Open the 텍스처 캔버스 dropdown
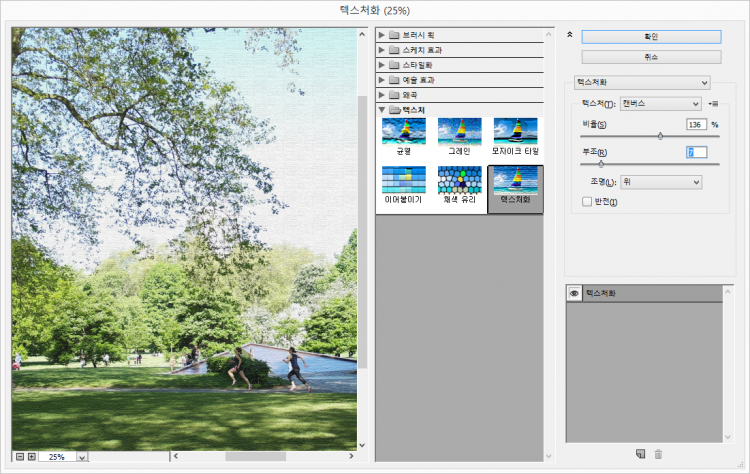This screenshot has width=750, height=474. click(660, 103)
